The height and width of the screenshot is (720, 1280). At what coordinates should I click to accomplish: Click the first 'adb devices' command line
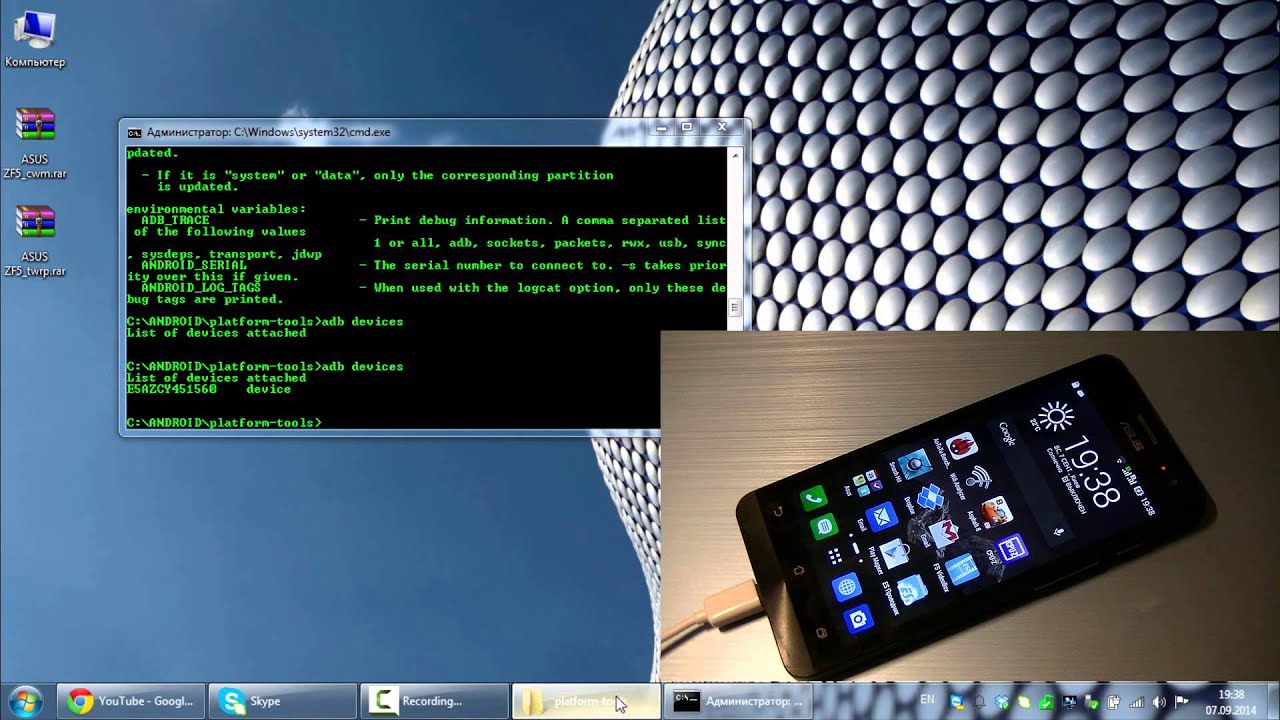click(265, 322)
